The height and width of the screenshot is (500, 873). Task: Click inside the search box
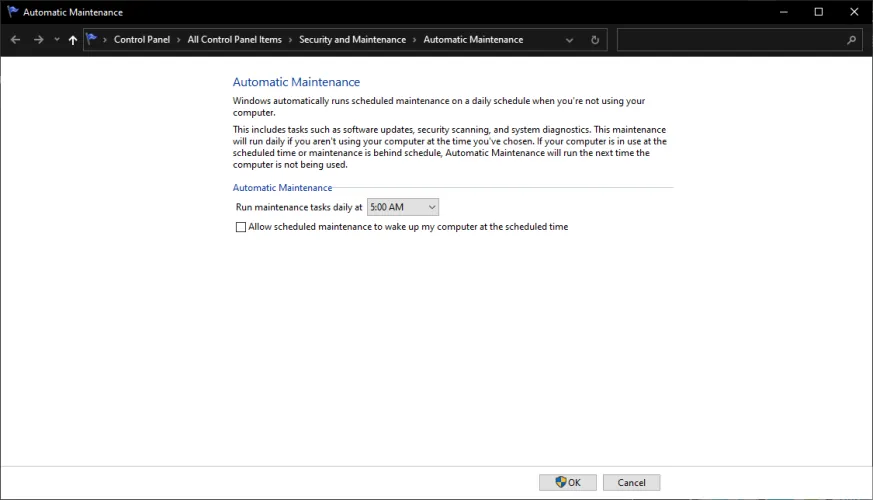pos(730,40)
